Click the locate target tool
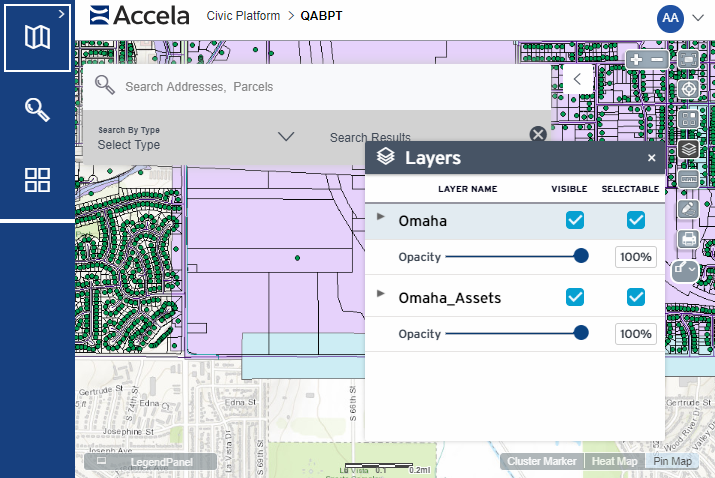Viewport: 715px width, 478px height. (x=688, y=89)
